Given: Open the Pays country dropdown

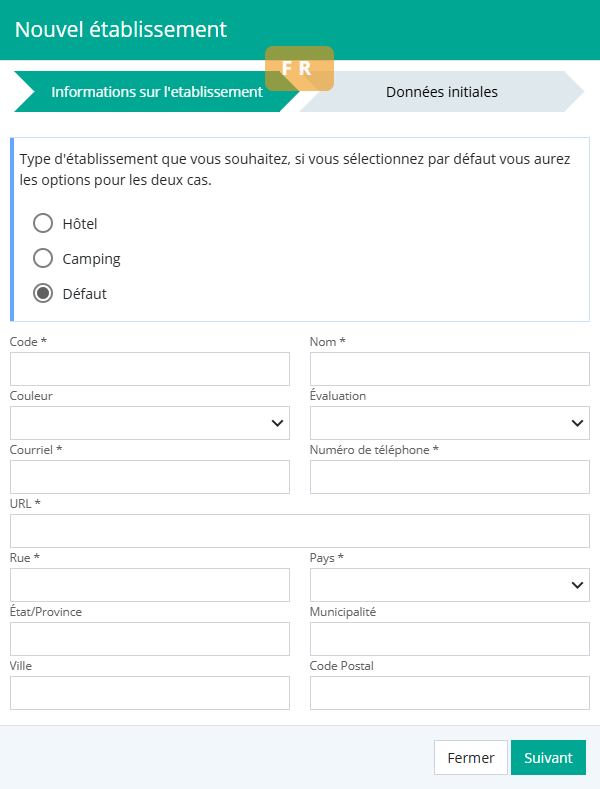Looking at the screenshot, I should pyautogui.click(x=450, y=585).
